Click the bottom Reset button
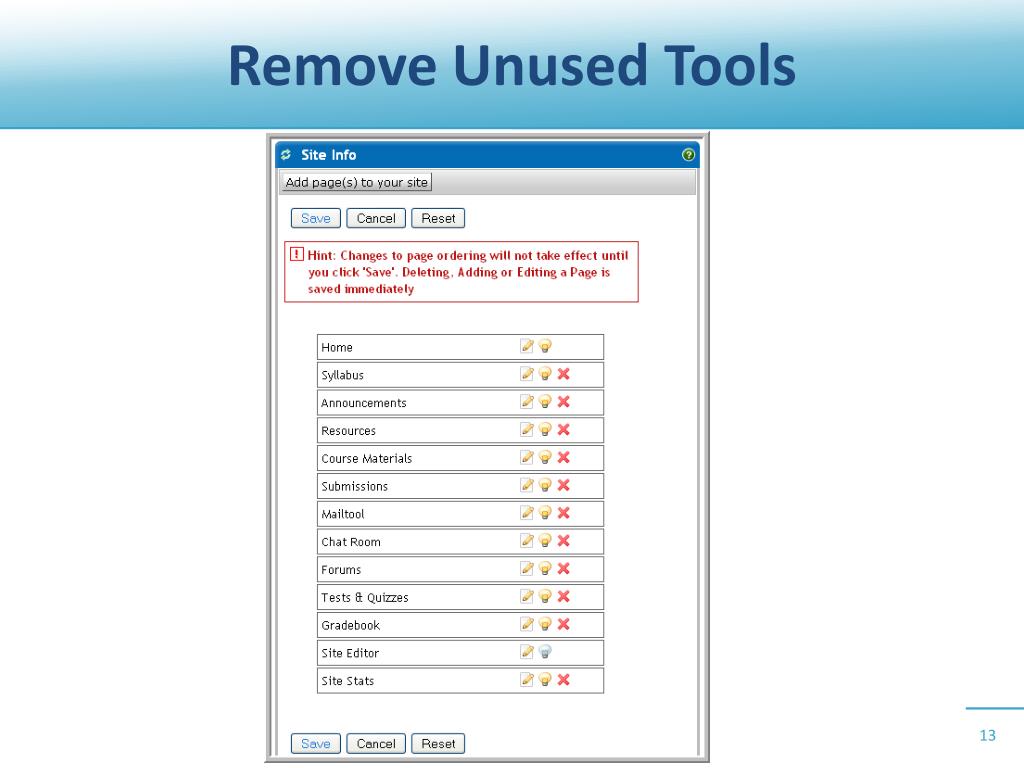The width and height of the screenshot is (1024, 768). [x=438, y=743]
